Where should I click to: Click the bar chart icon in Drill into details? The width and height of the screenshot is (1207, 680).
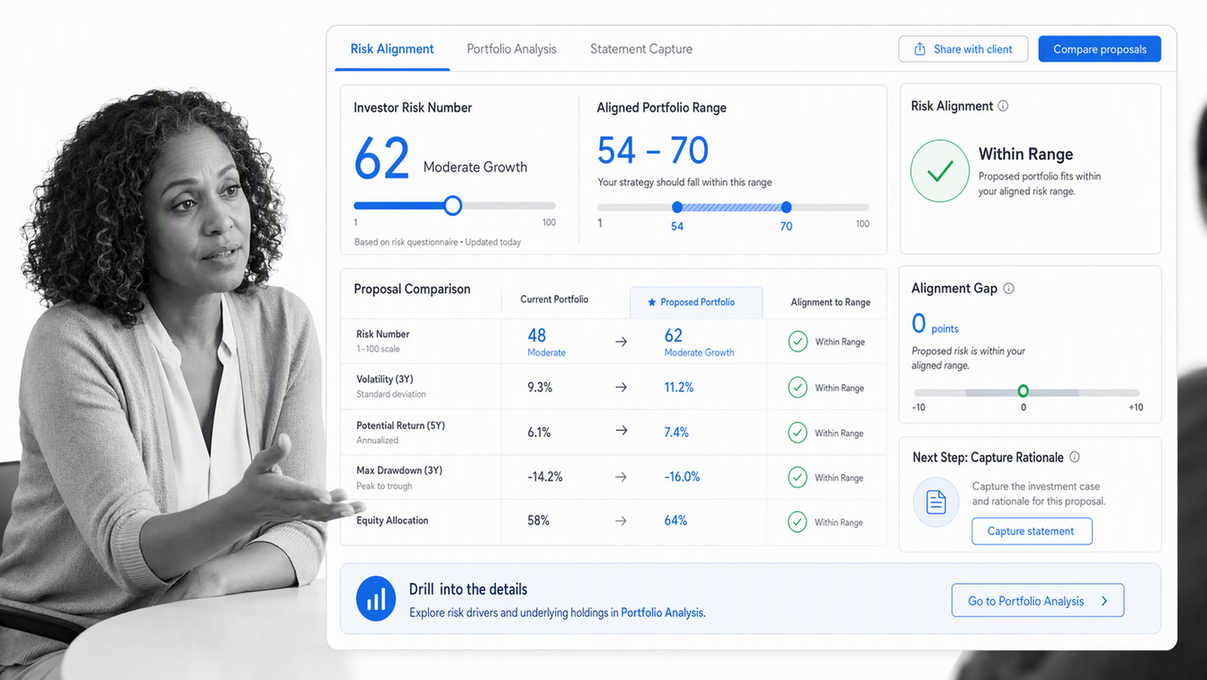(376, 600)
